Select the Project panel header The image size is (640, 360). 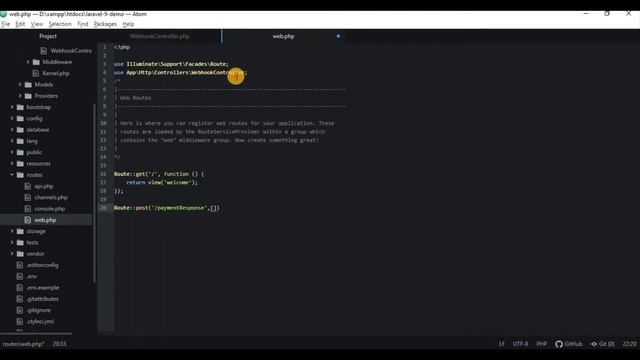pyautogui.click(x=48, y=36)
